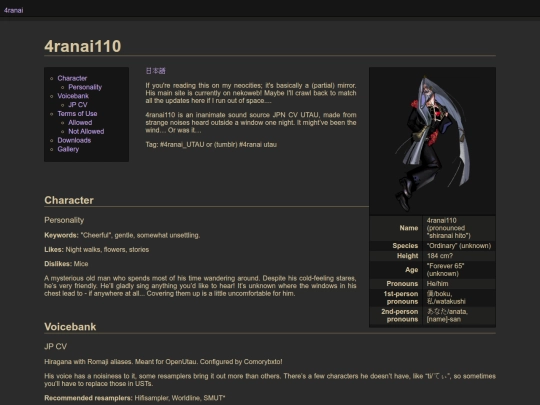Open Gallery from the contents list
This screenshot has height=405, width=540.
pos(68,149)
